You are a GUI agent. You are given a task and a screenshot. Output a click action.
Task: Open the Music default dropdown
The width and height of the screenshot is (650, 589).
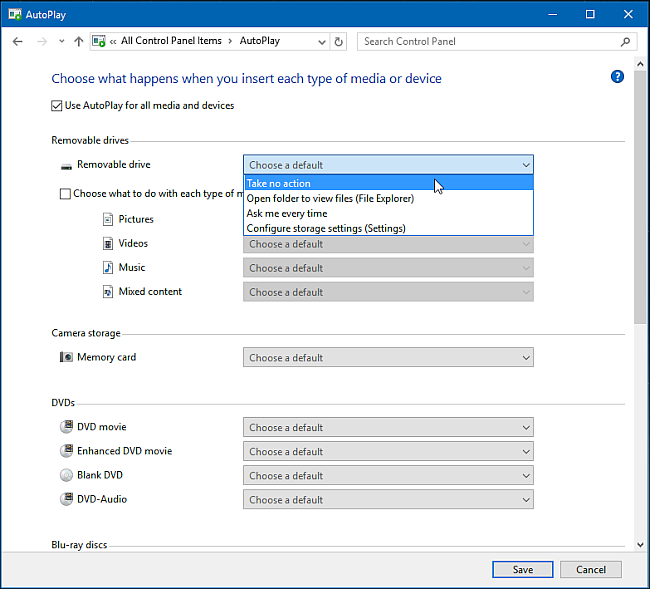pyautogui.click(x=388, y=268)
